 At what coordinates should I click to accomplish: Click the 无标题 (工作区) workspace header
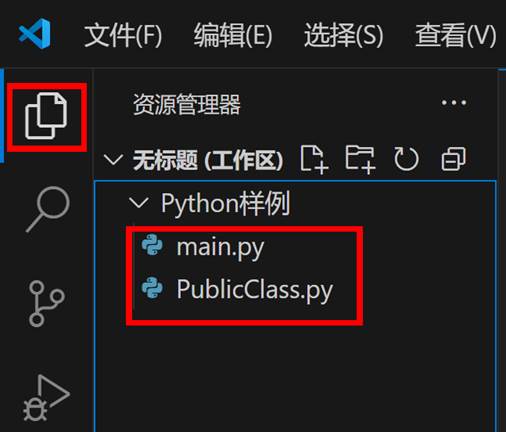208,160
